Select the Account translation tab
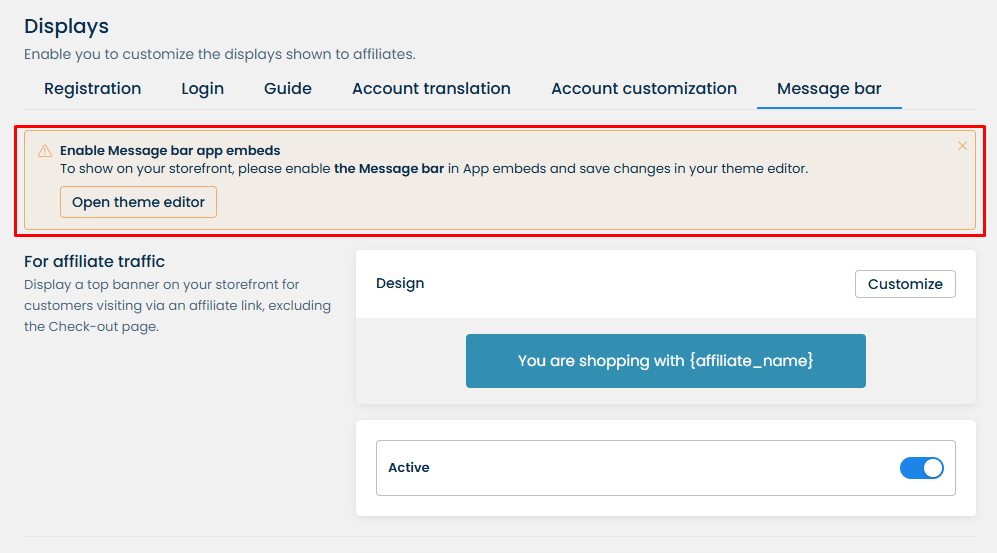The width and height of the screenshot is (997, 553). click(431, 89)
